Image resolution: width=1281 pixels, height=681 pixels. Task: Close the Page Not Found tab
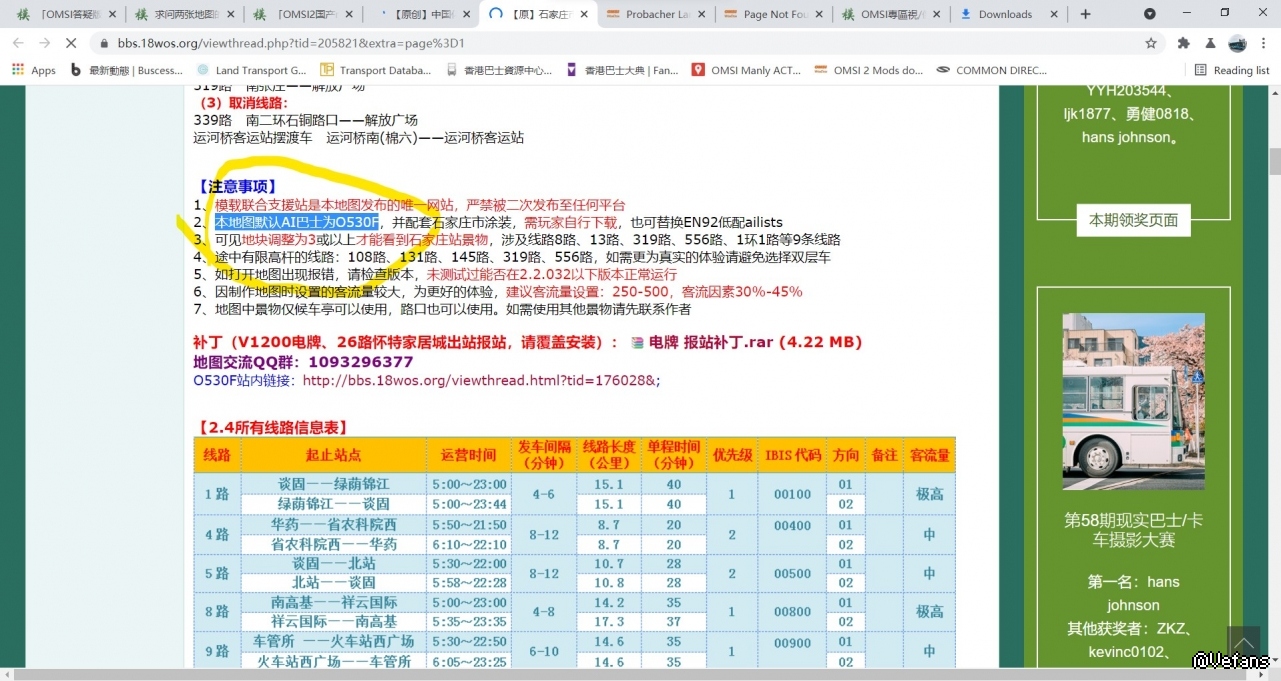[x=821, y=14]
